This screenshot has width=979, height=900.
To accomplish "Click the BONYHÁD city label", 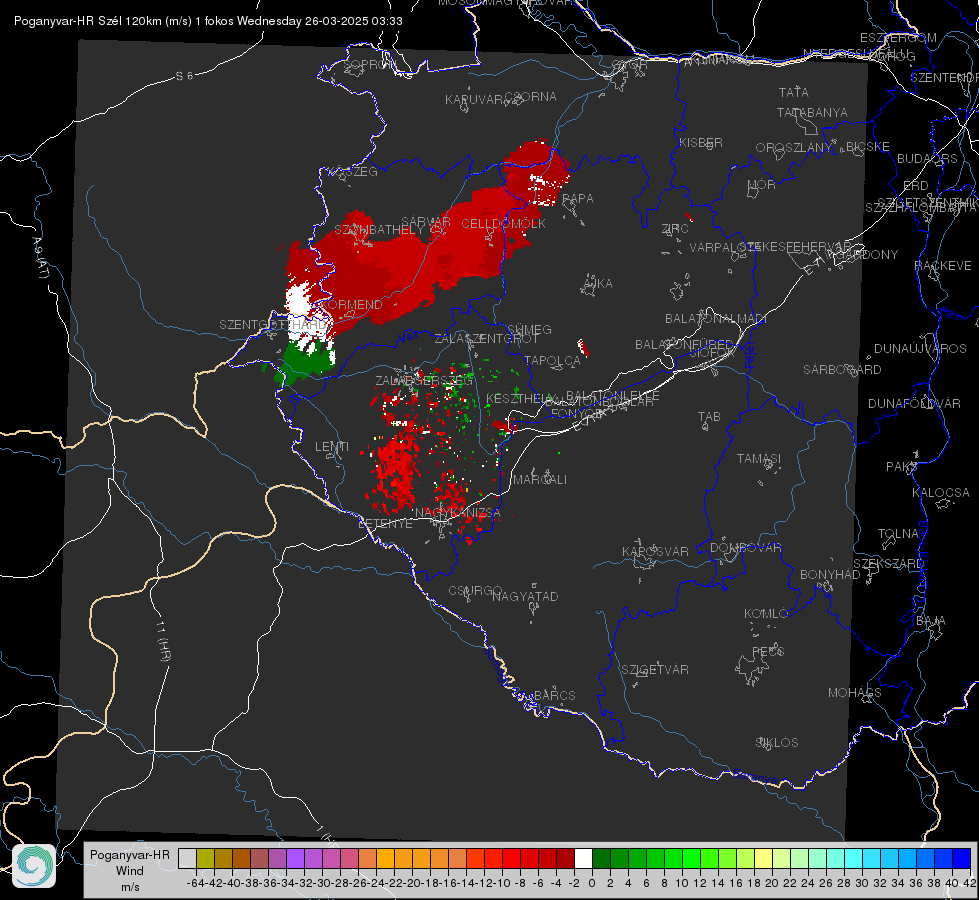I will (x=830, y=575).
